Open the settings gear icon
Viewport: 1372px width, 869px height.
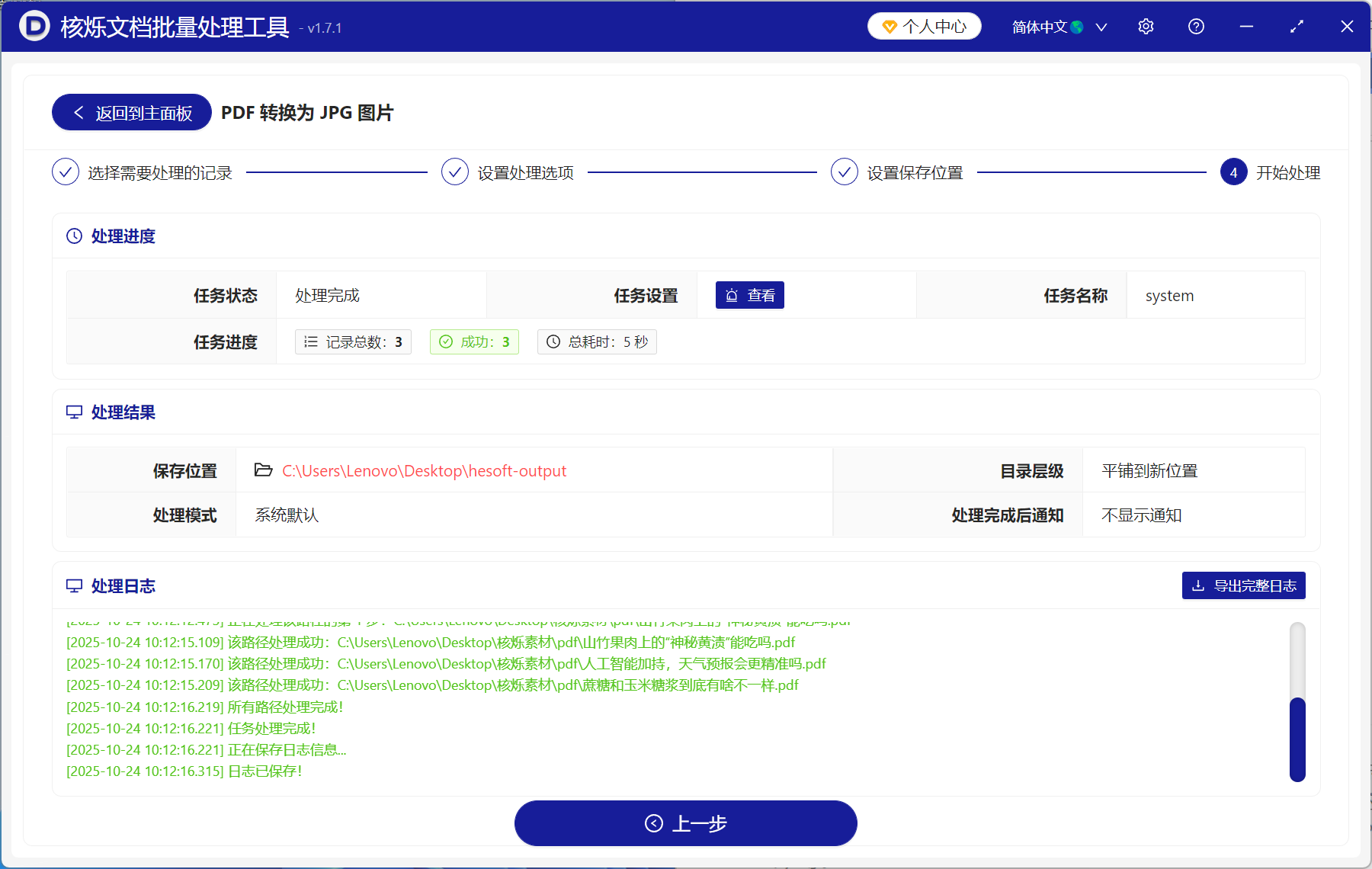click(1146, 26)
